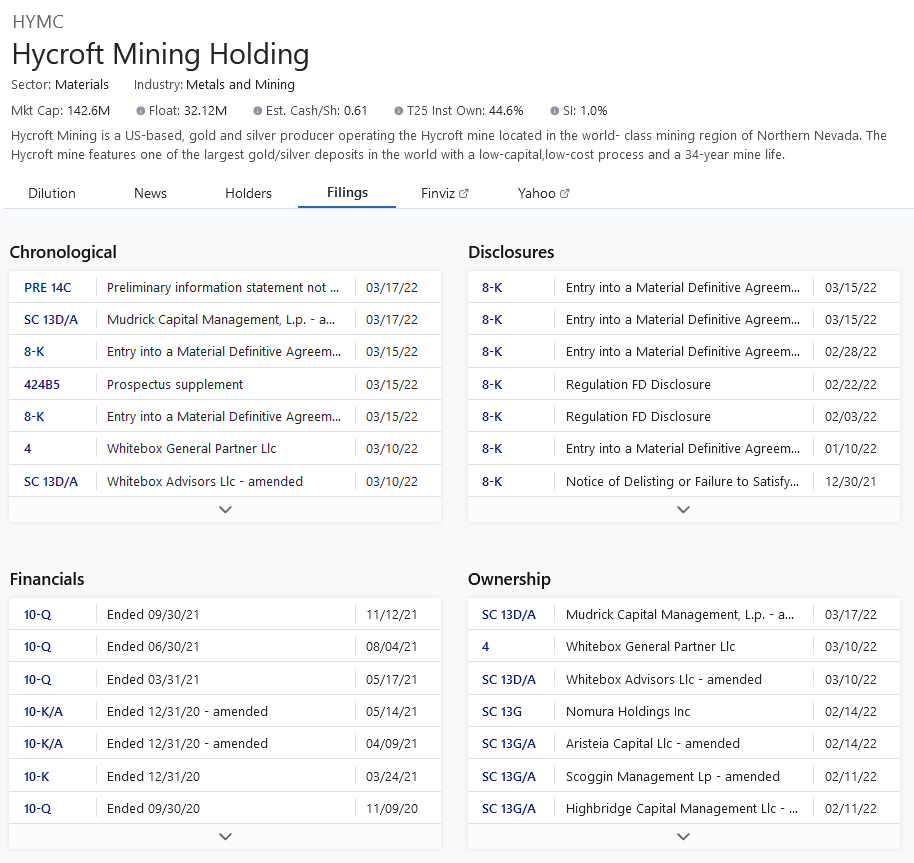Open Chronological SC 13D/A Whitebox Advisors link
914x863 pixels.
[x=51, y=482]
